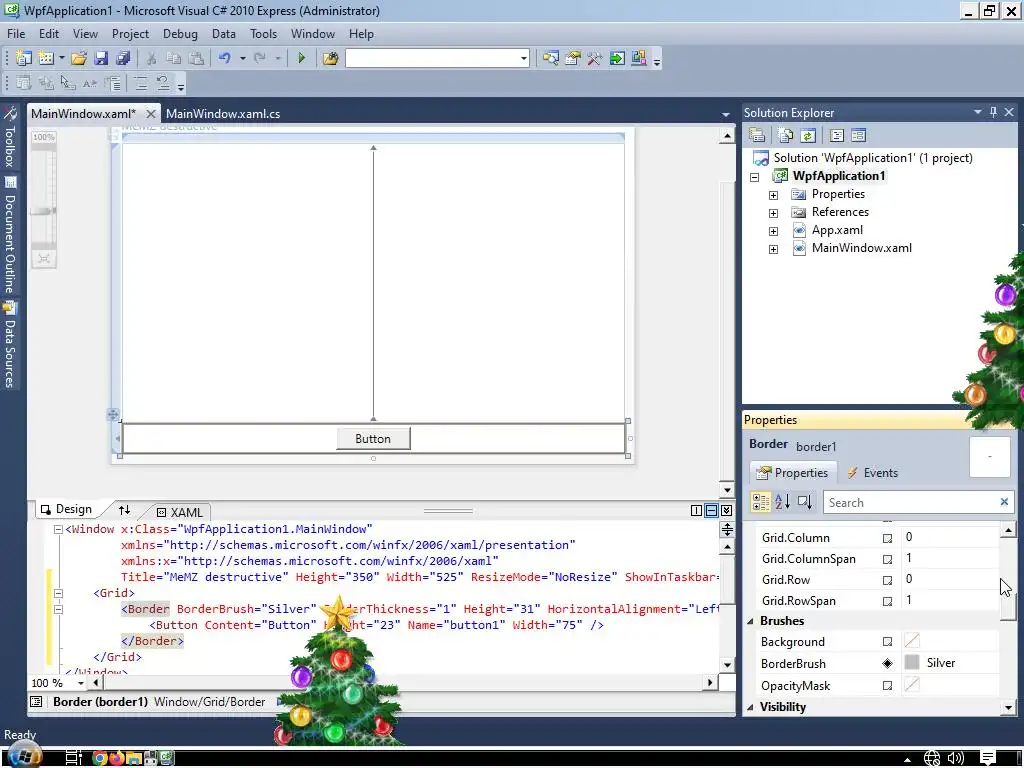The width and height of the screenshot is (1024, 768).
Task: Expand the Properties folder node
Action: coord(773,195)
